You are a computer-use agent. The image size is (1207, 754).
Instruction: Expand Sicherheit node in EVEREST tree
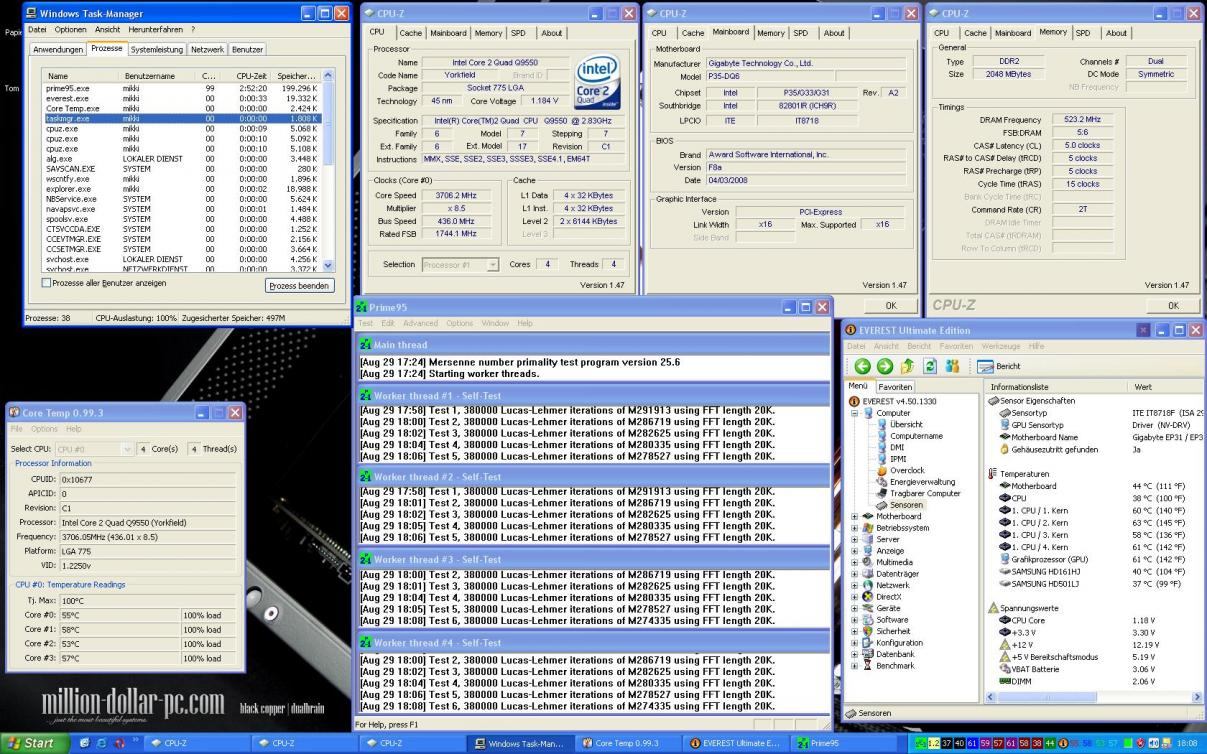coord(855,631)
